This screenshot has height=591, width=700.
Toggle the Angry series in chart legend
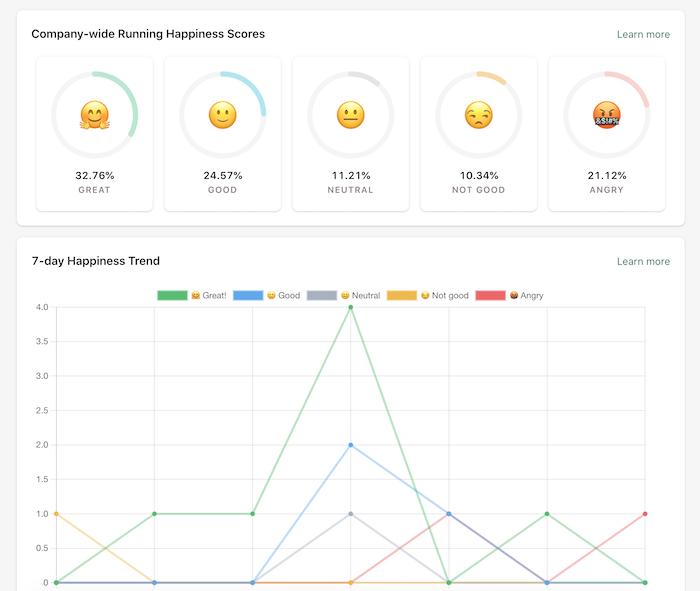coord(509,296)
